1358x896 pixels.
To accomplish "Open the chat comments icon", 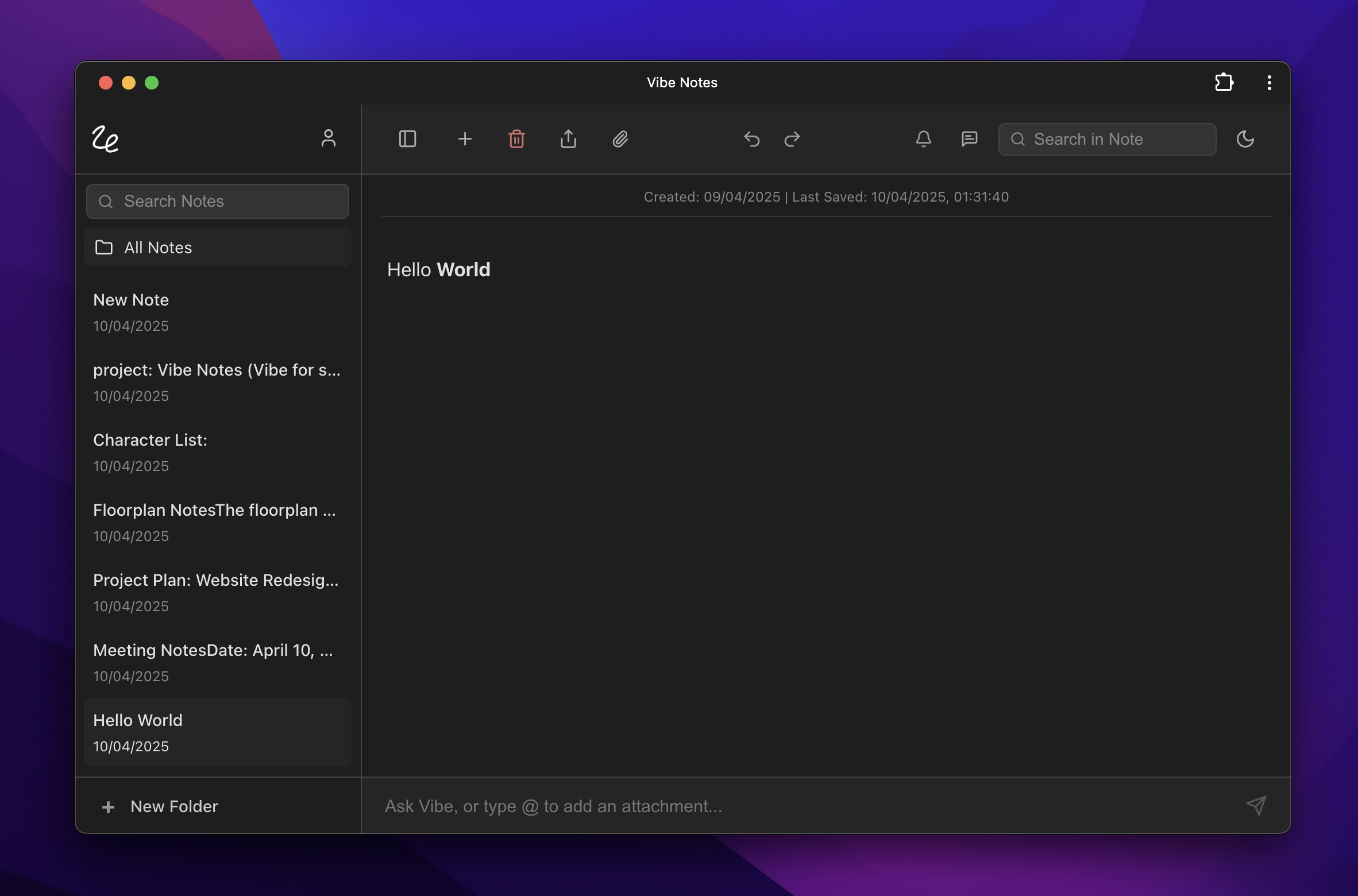I will pos(969,139).
